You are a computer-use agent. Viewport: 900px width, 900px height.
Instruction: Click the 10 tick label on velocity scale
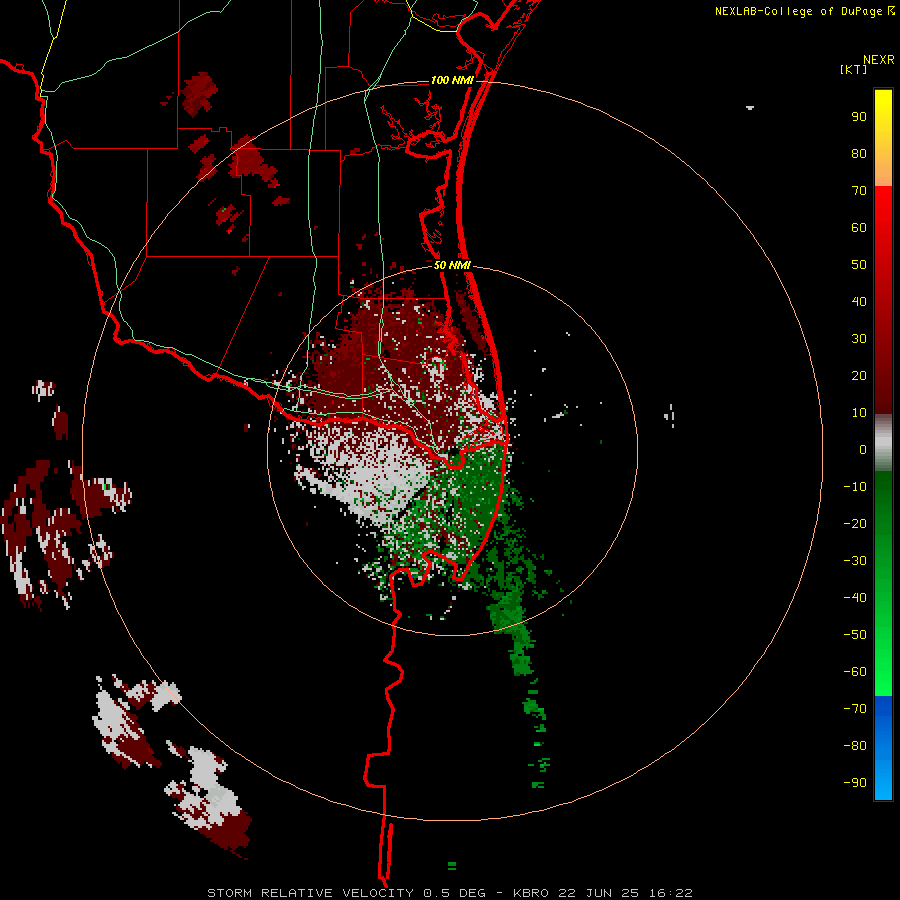pyautogui.click(x=859, y=413)
